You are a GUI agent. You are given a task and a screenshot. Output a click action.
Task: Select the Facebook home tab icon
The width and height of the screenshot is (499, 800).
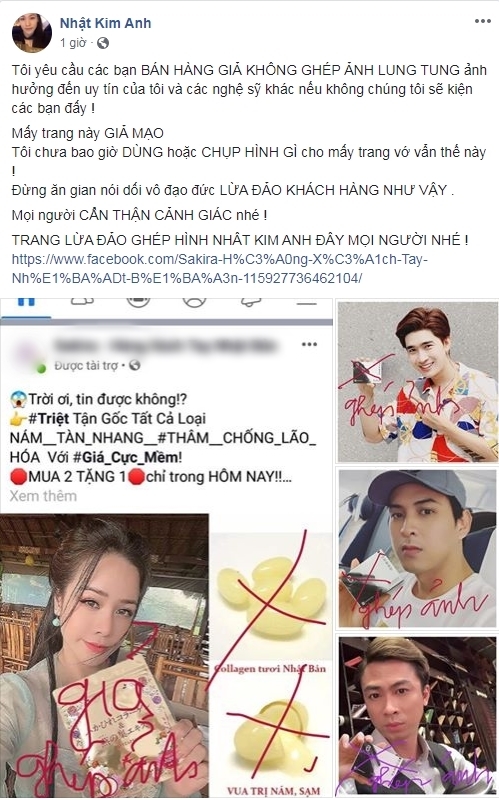[26, 302]
